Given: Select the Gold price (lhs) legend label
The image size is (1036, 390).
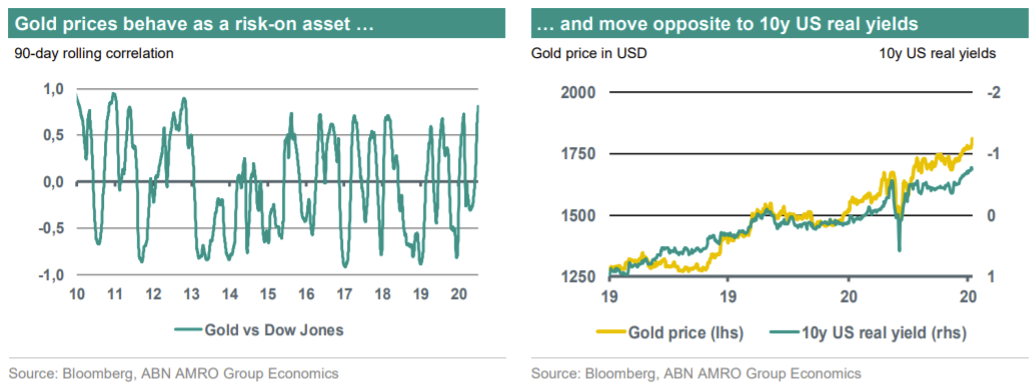Looking at the screenshot, I should pyautogui.click(x=688, y=334).
